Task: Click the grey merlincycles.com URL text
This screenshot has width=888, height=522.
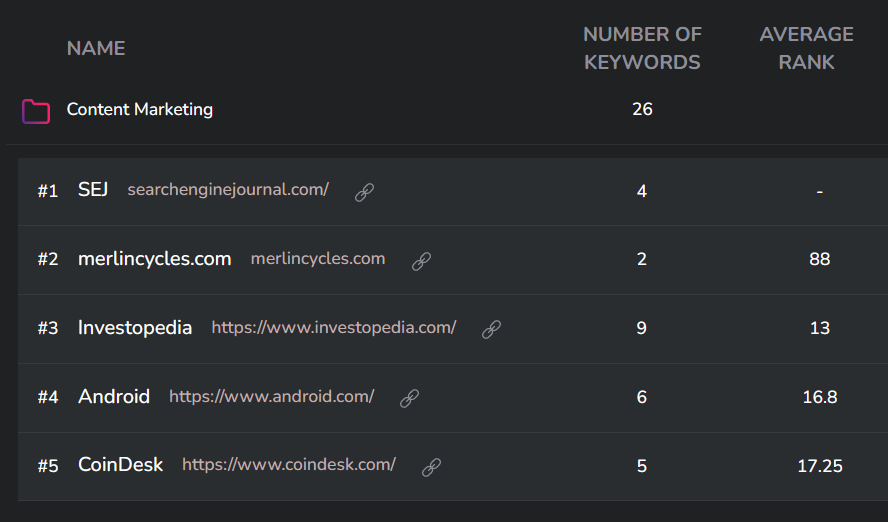Action: point(318,259)
